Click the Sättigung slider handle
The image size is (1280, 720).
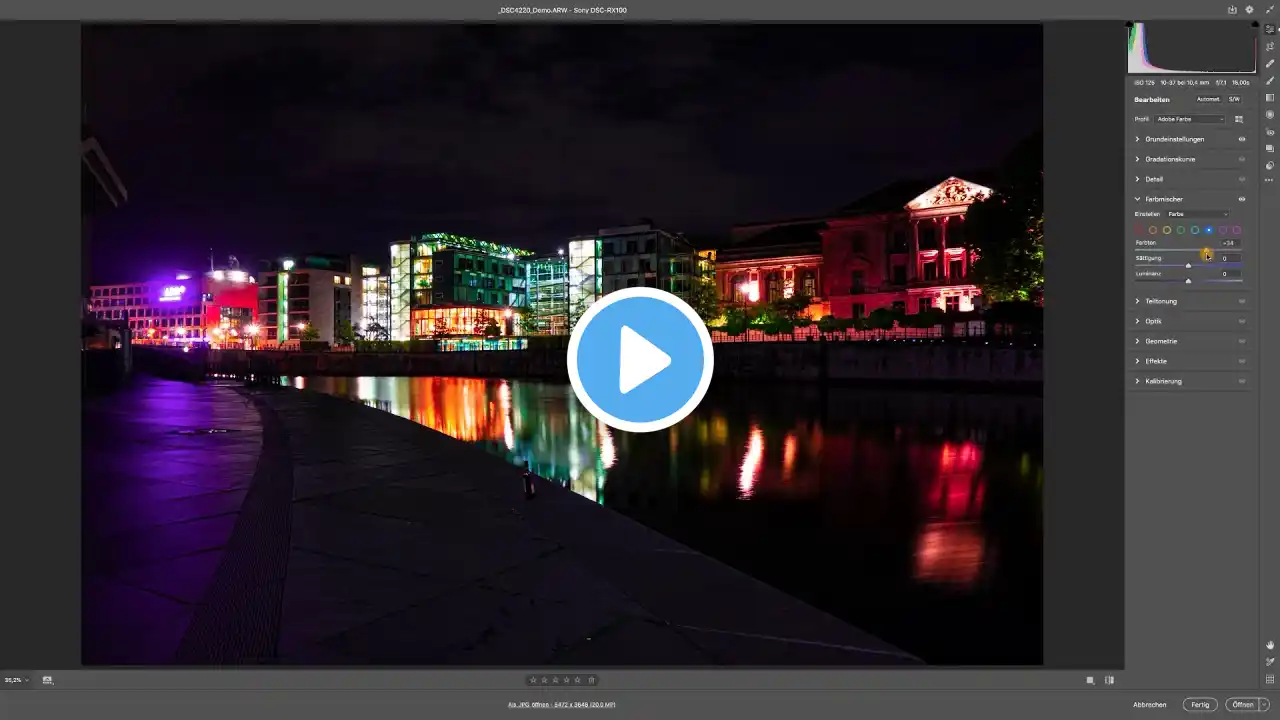point(1188,266)
